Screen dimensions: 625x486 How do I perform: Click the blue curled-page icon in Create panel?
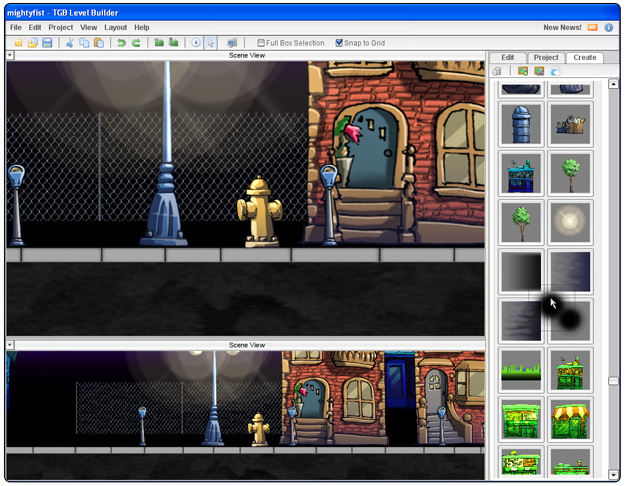(555, 71)
